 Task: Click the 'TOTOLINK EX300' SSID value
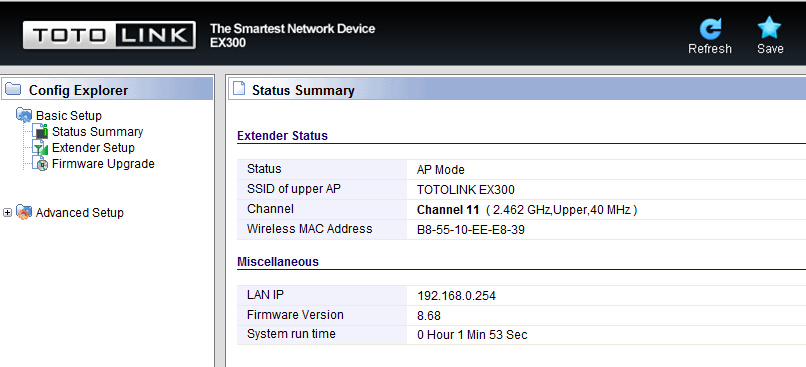pyautogui.click(x=466, y=190)
